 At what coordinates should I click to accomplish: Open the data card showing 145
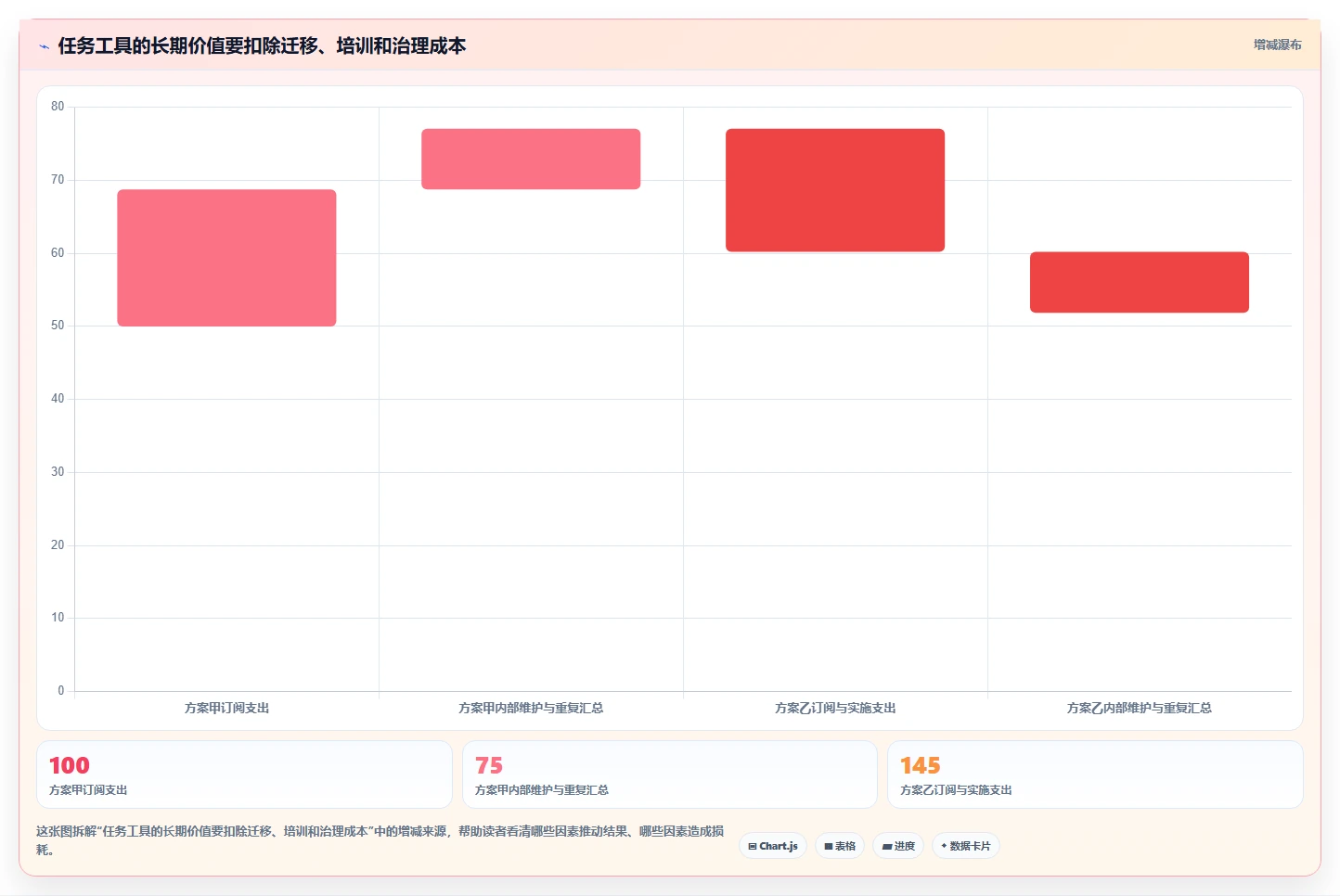tap(1095, 774)
